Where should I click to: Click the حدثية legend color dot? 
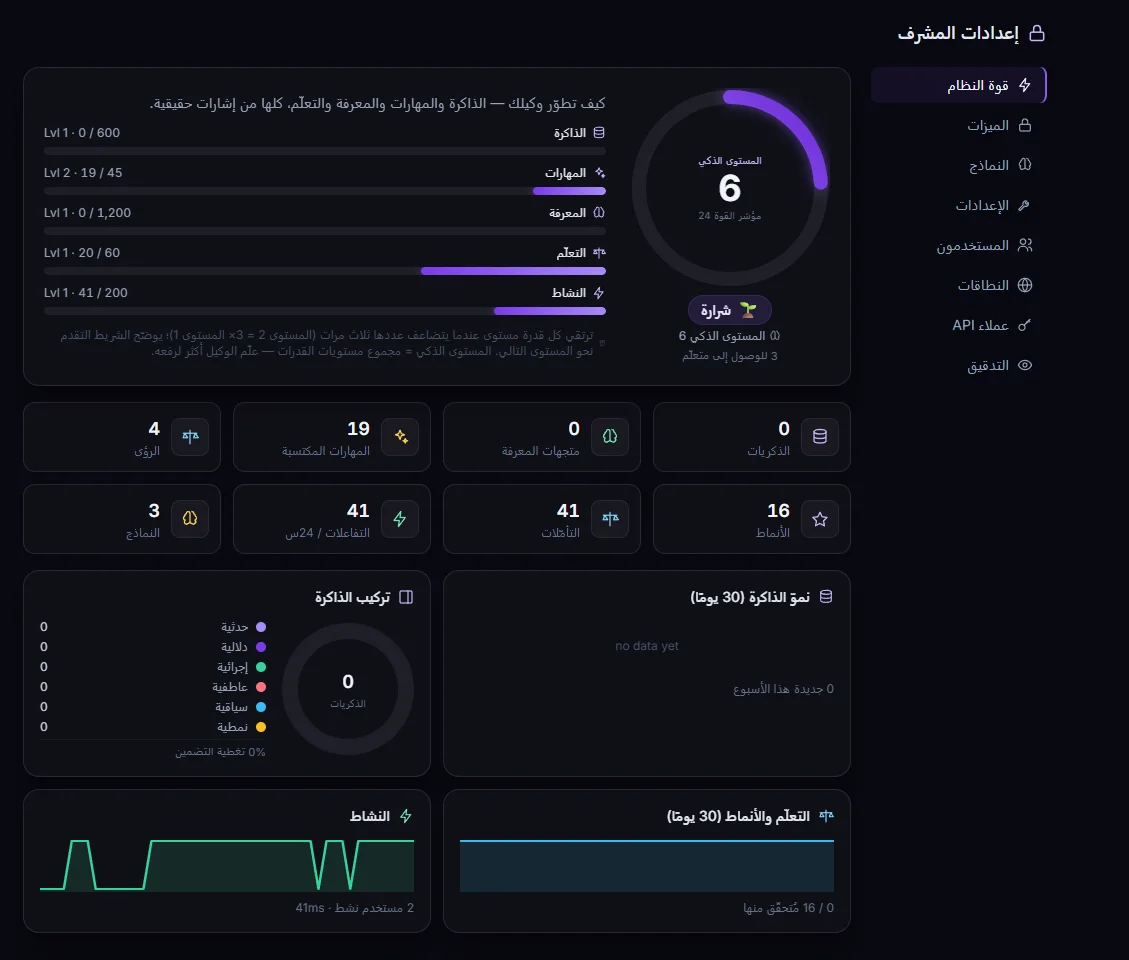261,627
